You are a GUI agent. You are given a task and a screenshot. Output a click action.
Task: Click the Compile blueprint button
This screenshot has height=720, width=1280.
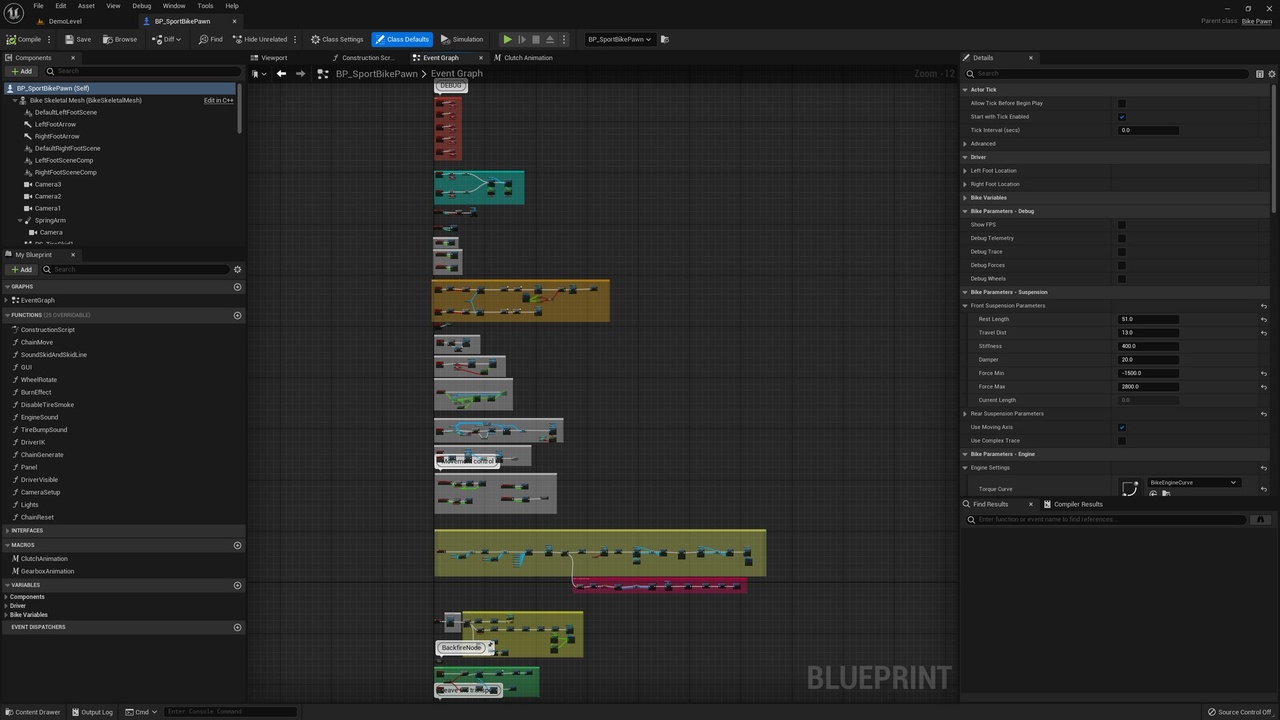(x=24, y=39)
